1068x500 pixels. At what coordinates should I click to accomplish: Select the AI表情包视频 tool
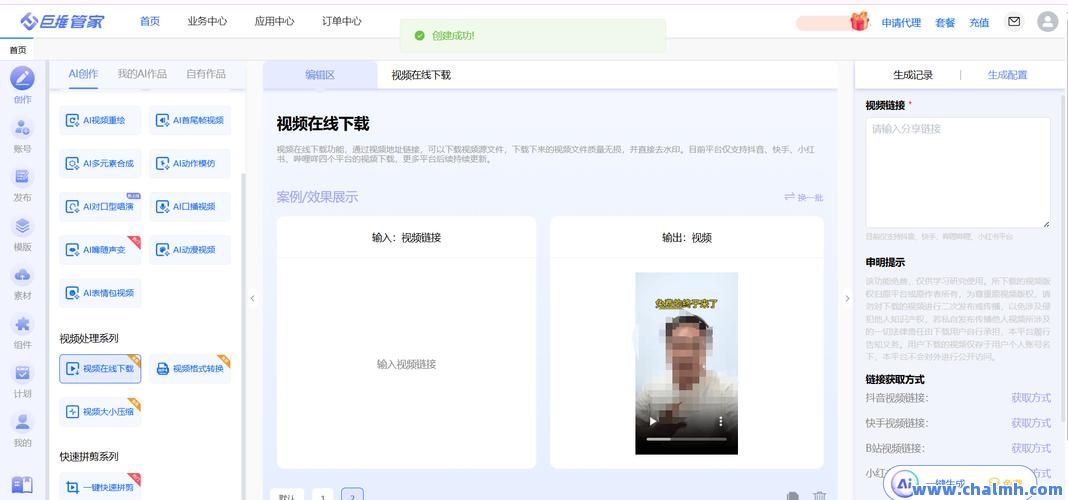pos(100,293)
